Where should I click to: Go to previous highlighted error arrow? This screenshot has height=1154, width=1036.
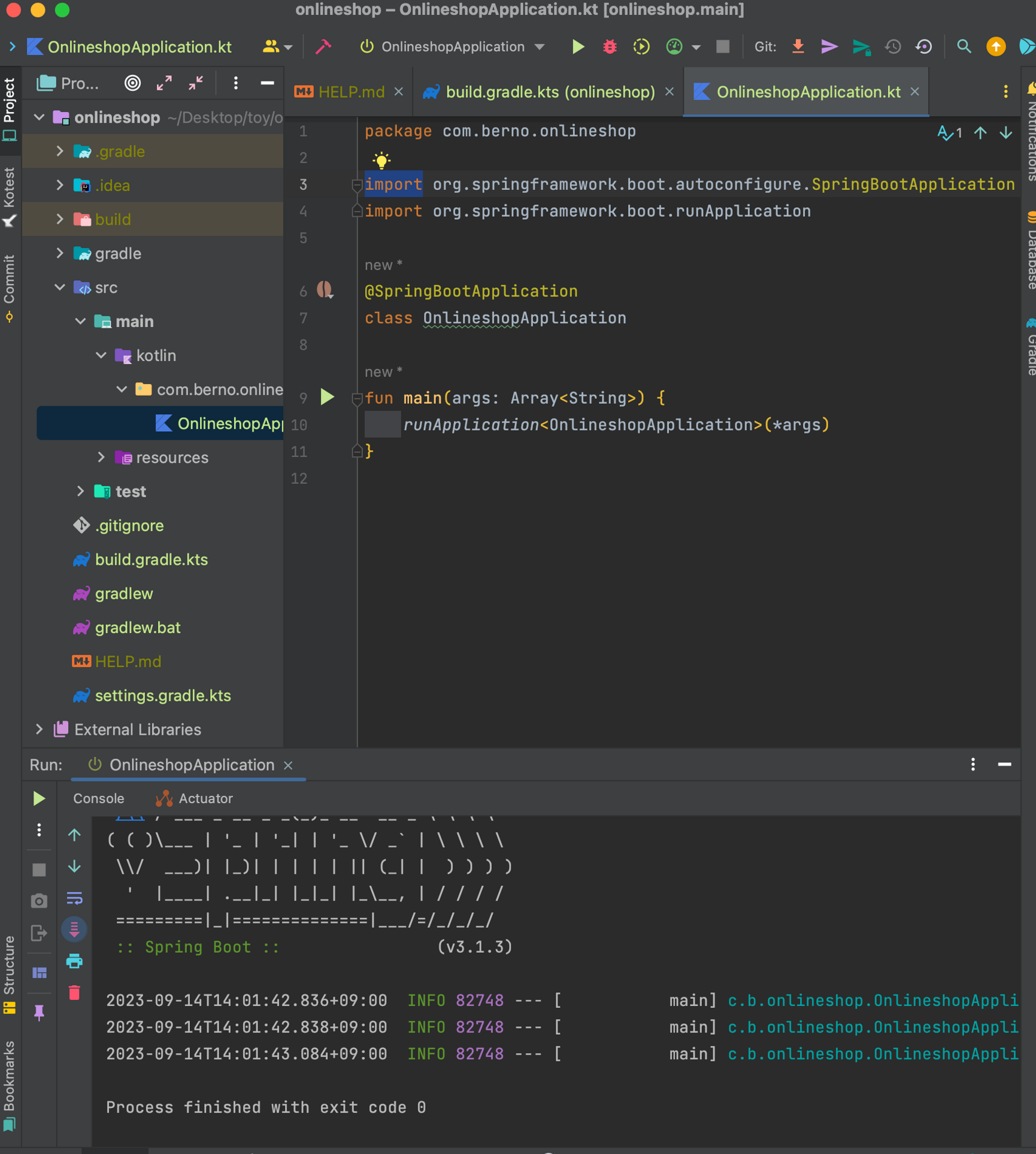980,133
